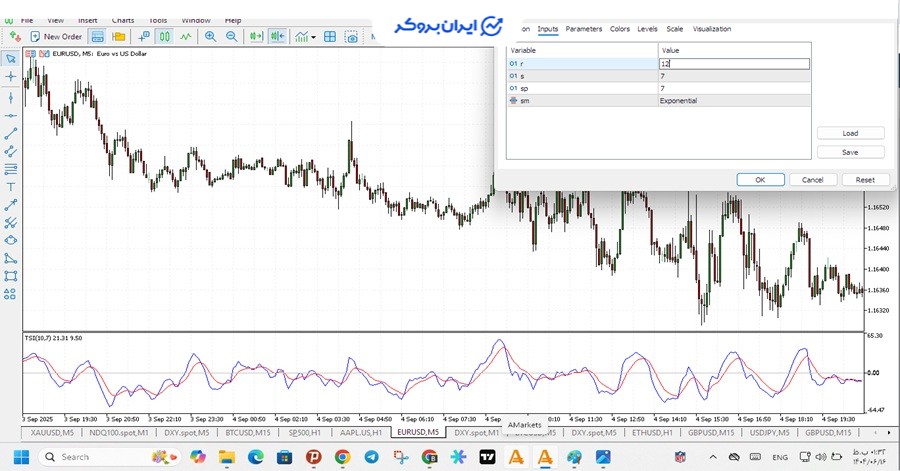Screen dimensions: 900x471
Task: Switch chart to line chart icon
Action: (185, 37)
